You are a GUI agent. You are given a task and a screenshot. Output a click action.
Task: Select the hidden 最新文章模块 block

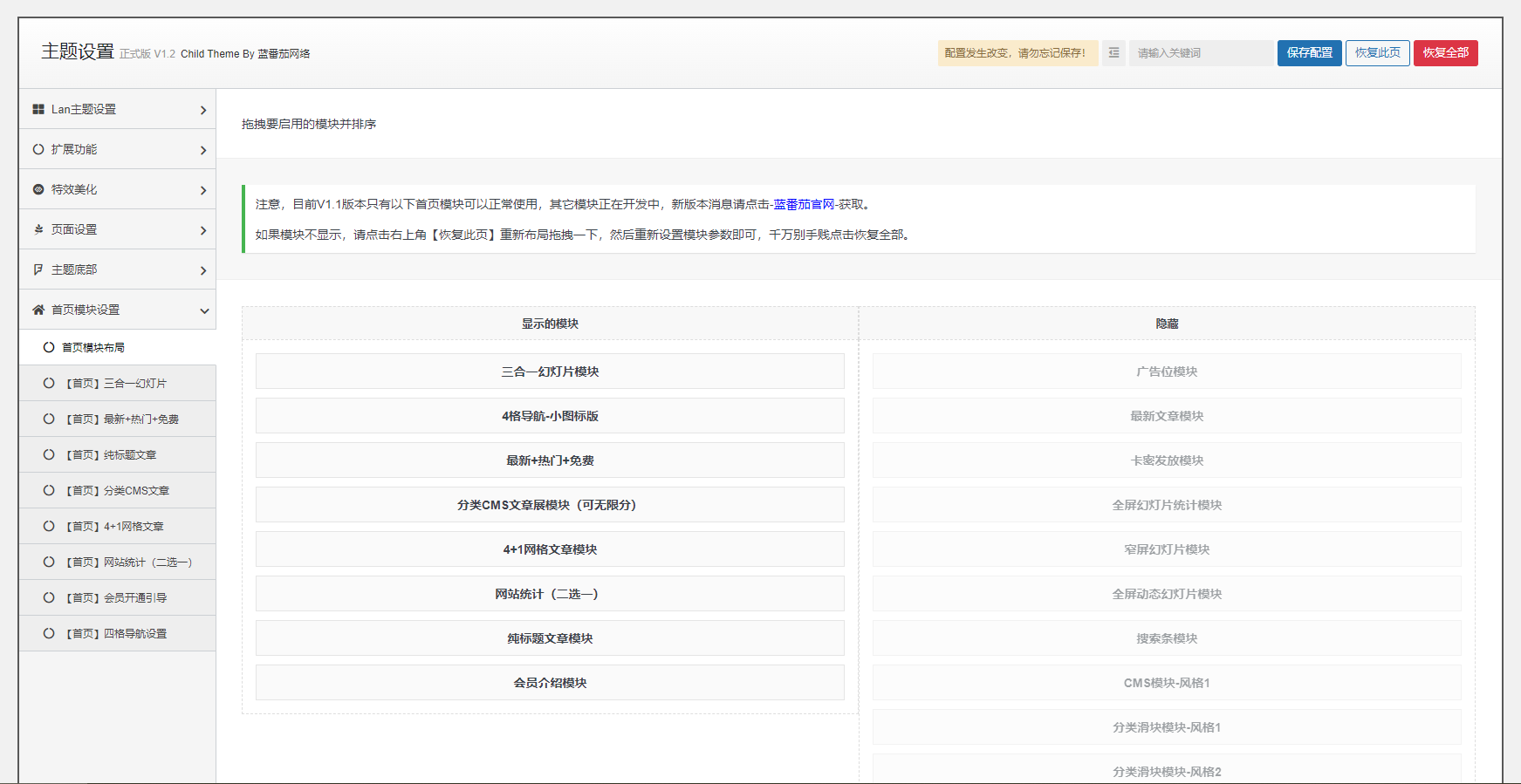click(1167, 416)
